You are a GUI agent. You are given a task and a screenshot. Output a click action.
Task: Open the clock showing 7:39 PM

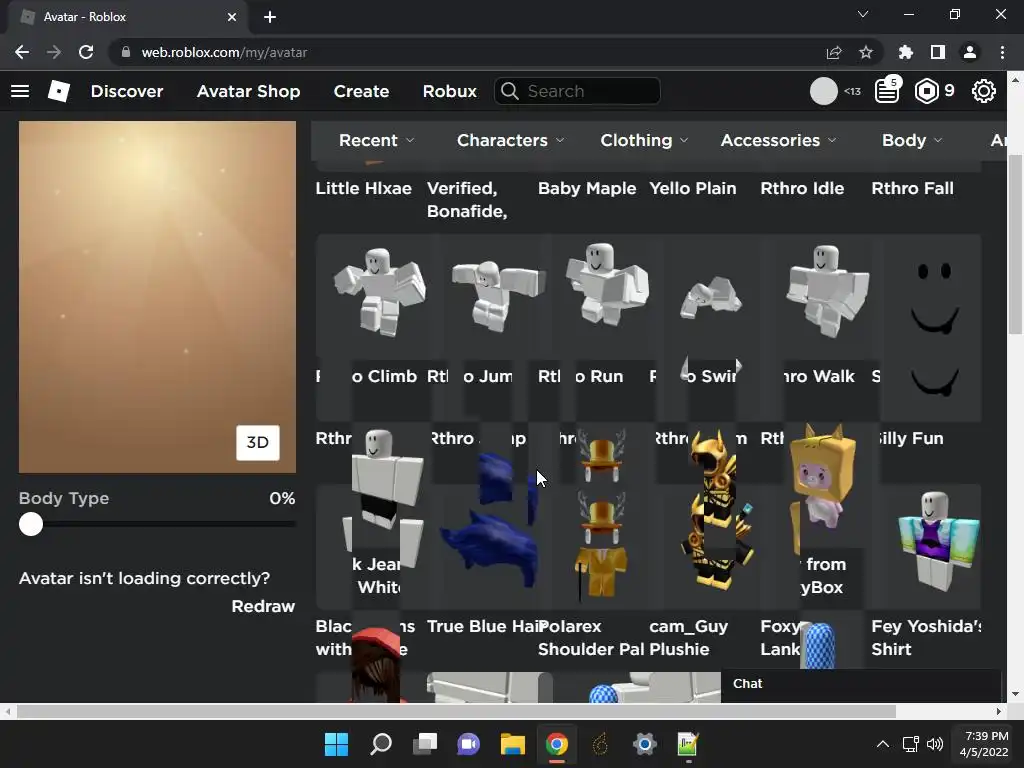pos(984,744)
